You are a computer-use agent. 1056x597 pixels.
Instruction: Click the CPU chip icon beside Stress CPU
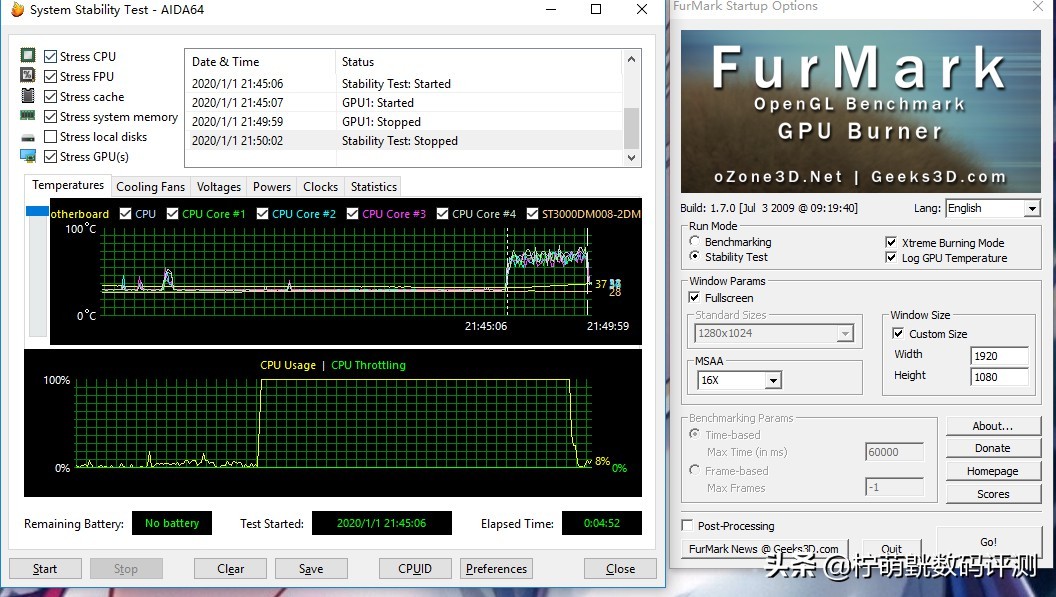28,56
